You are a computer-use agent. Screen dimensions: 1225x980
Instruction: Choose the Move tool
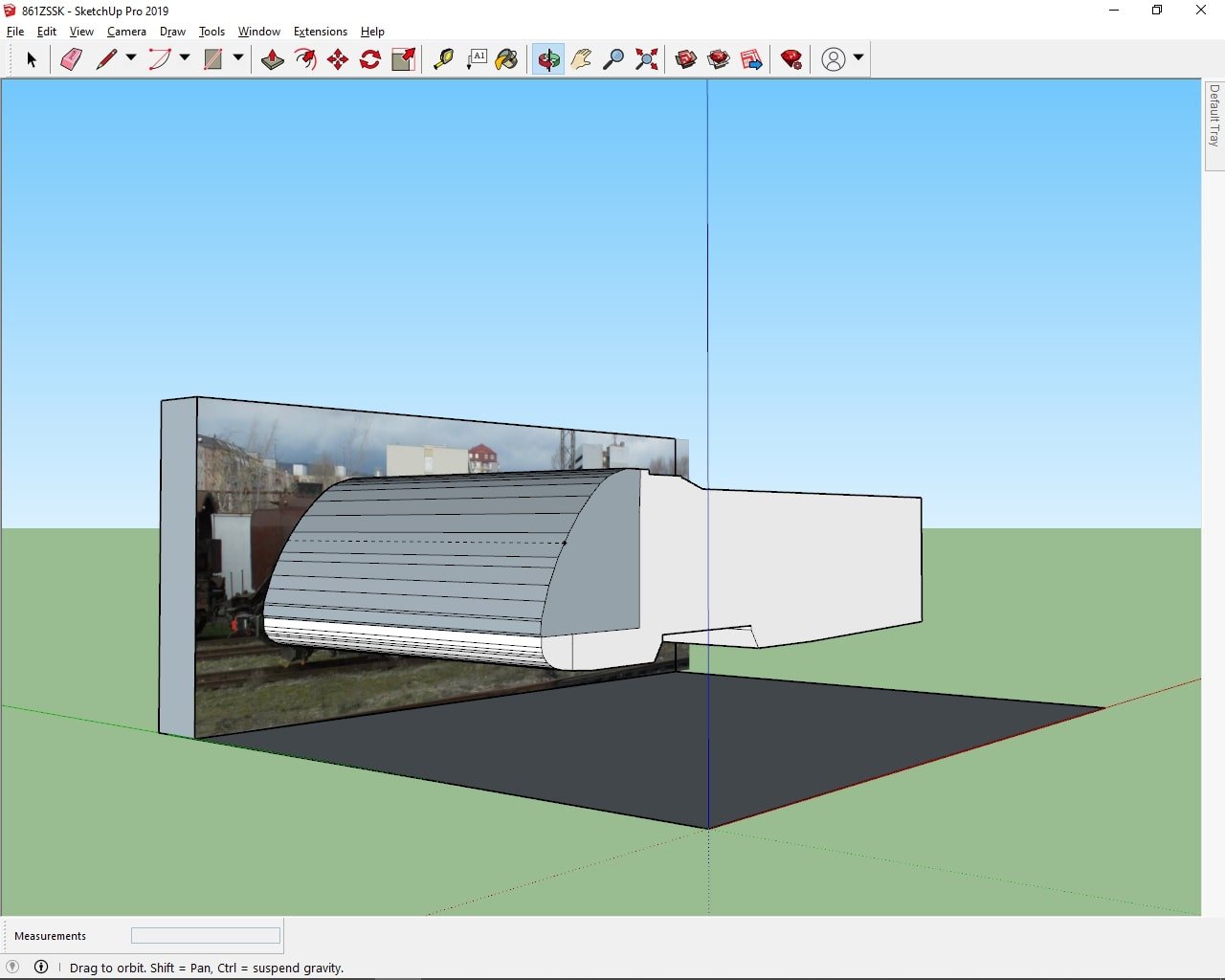tap(338, 59)
